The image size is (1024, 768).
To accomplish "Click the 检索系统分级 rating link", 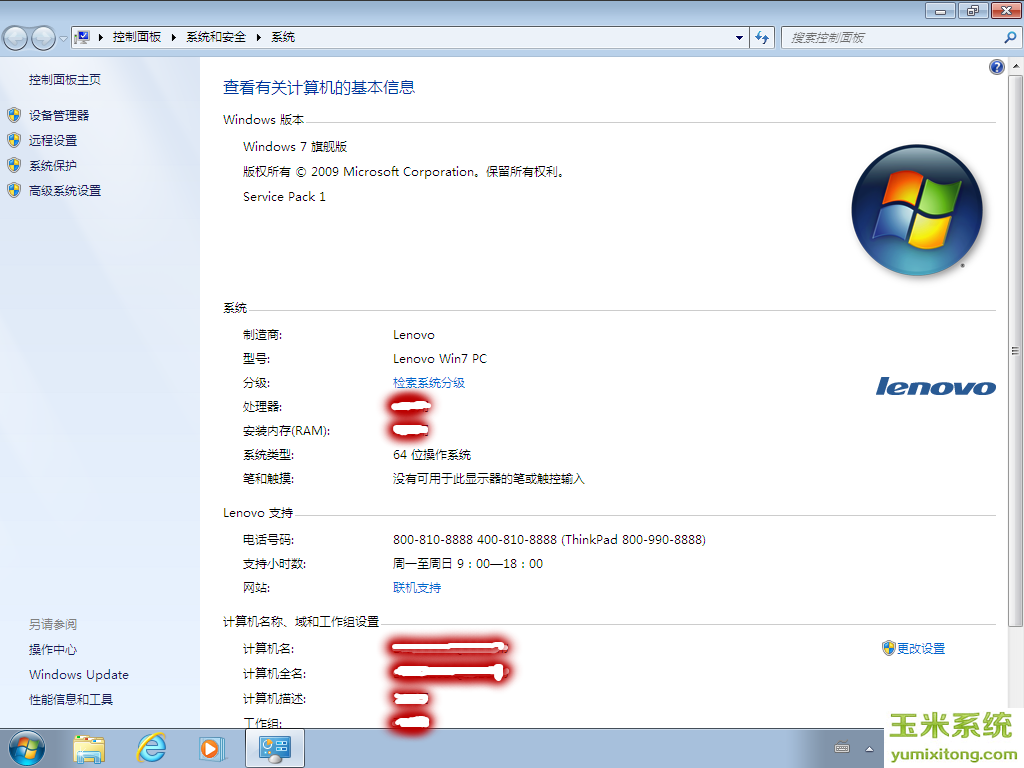I will pos(428,383).
